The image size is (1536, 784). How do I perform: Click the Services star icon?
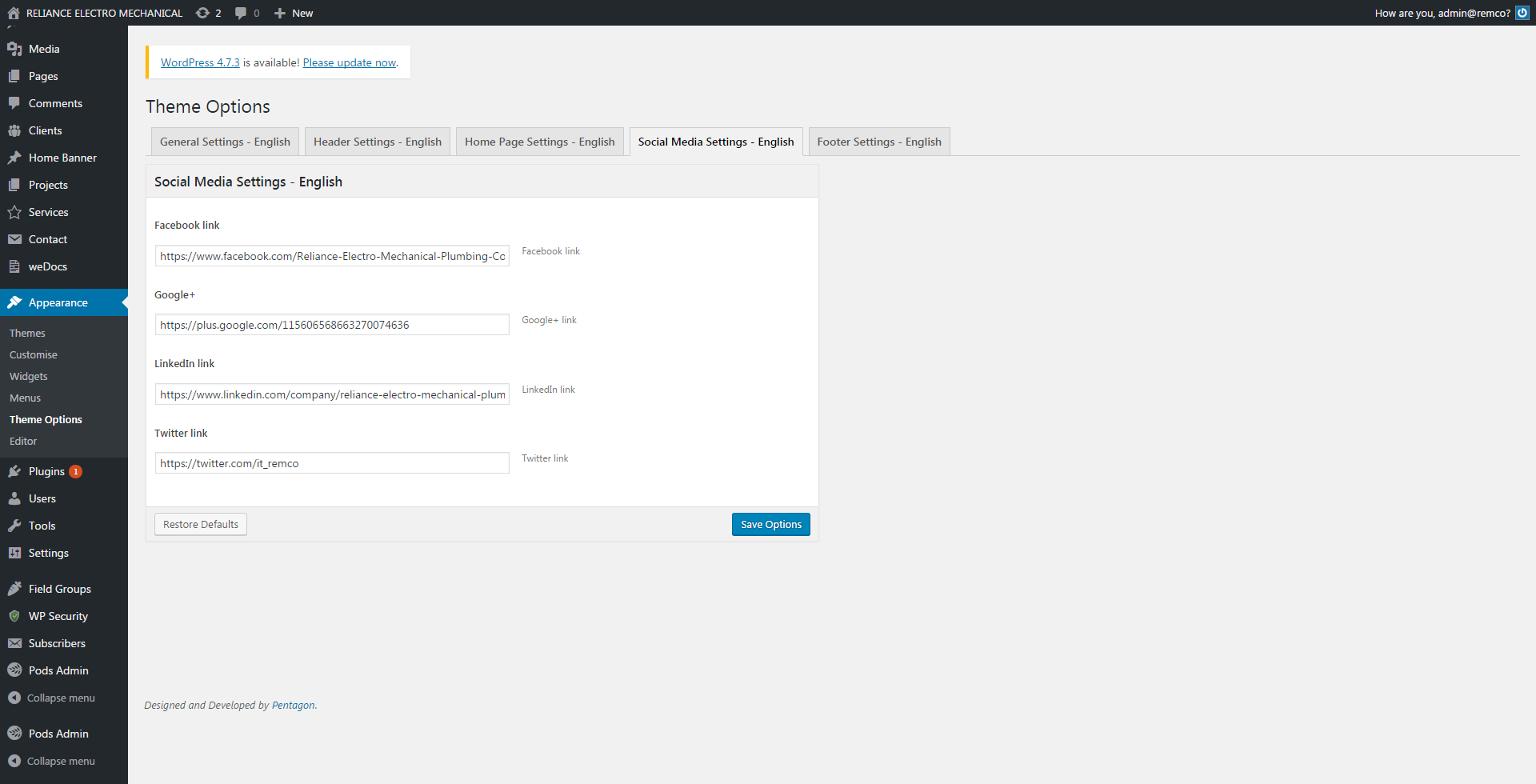[x=14, y=212]
